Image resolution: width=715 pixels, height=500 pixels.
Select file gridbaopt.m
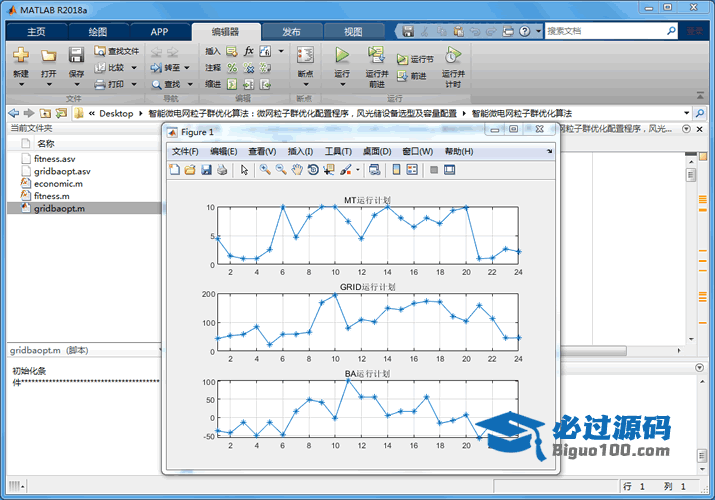(59, 208)
